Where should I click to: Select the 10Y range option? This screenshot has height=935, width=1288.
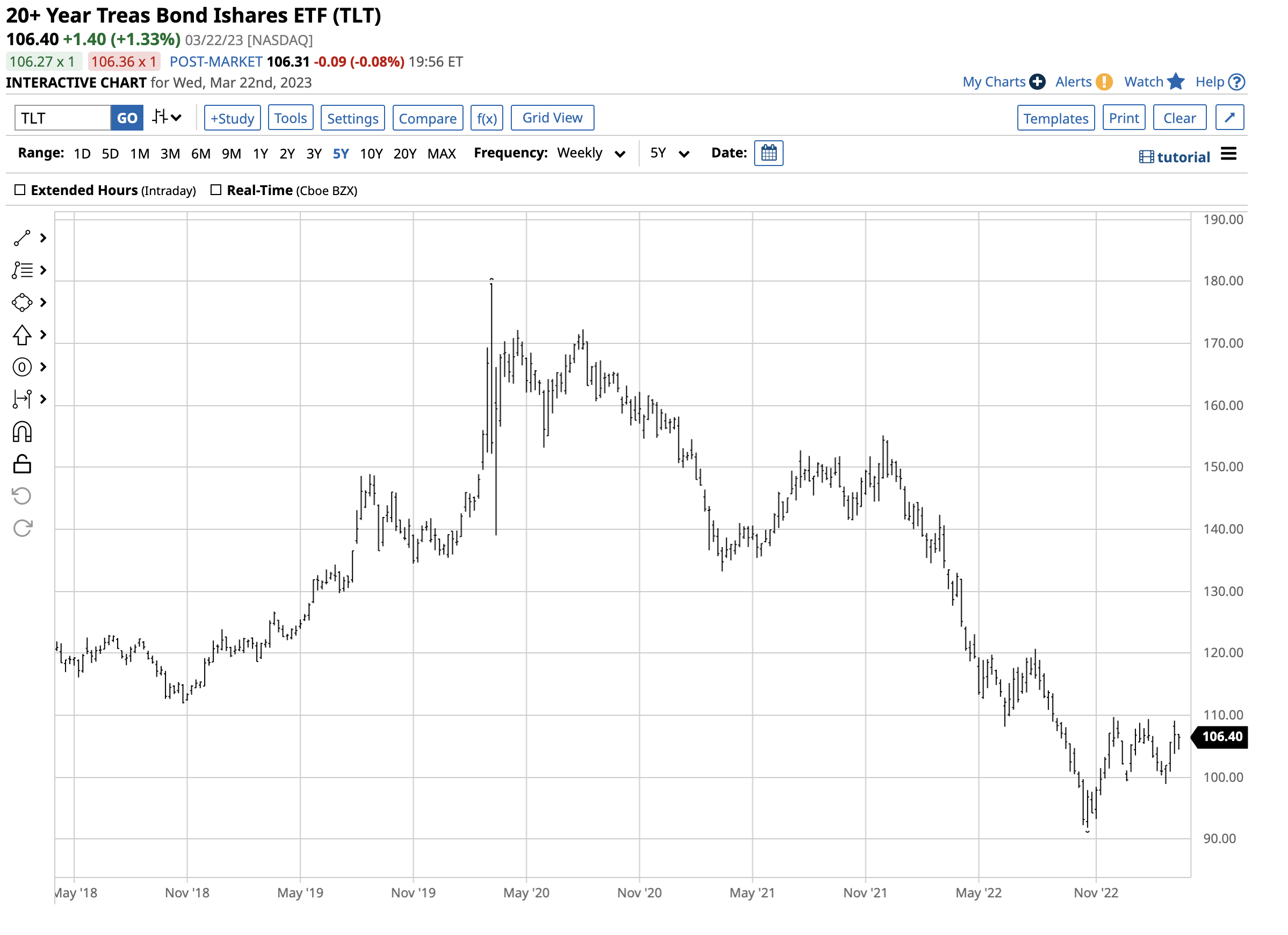pos(372,154)
